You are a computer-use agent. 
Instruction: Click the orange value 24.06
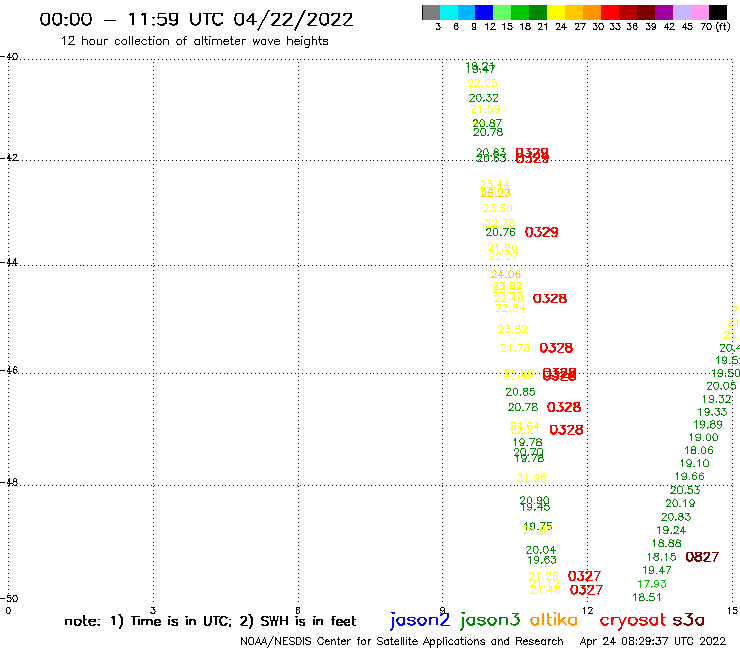pyautogui.click(x=506, y=274)
